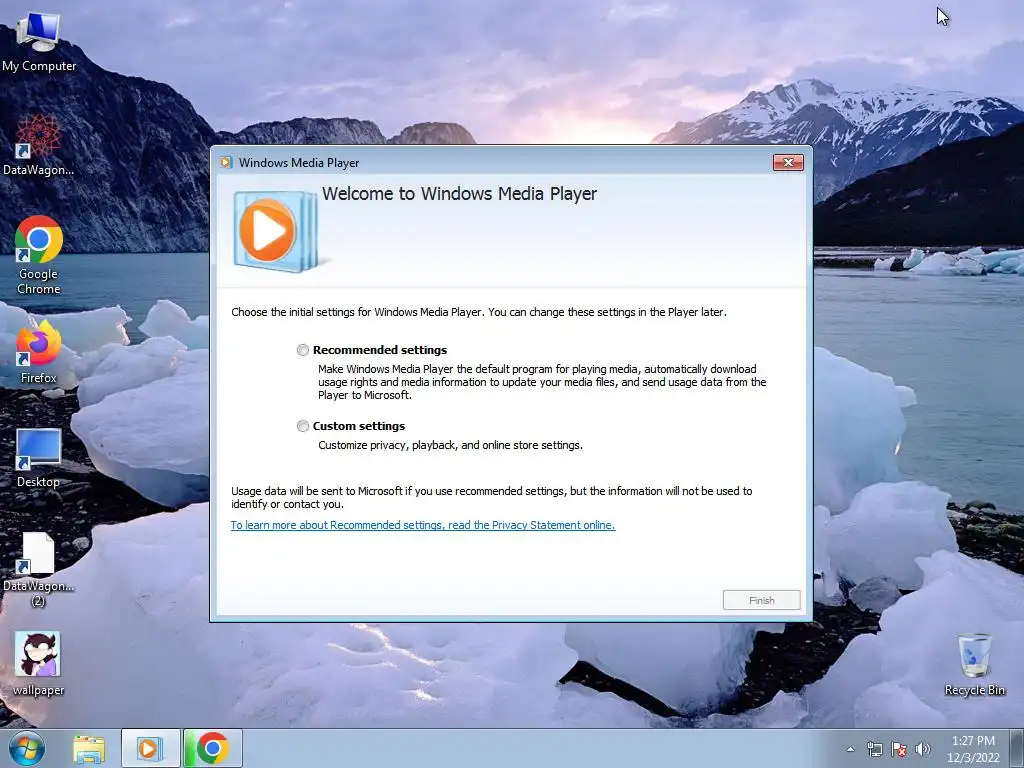Click the 'Customize privacy, playback' description text
This screenshot has width=1024, height=768.
tap(450, 445)
